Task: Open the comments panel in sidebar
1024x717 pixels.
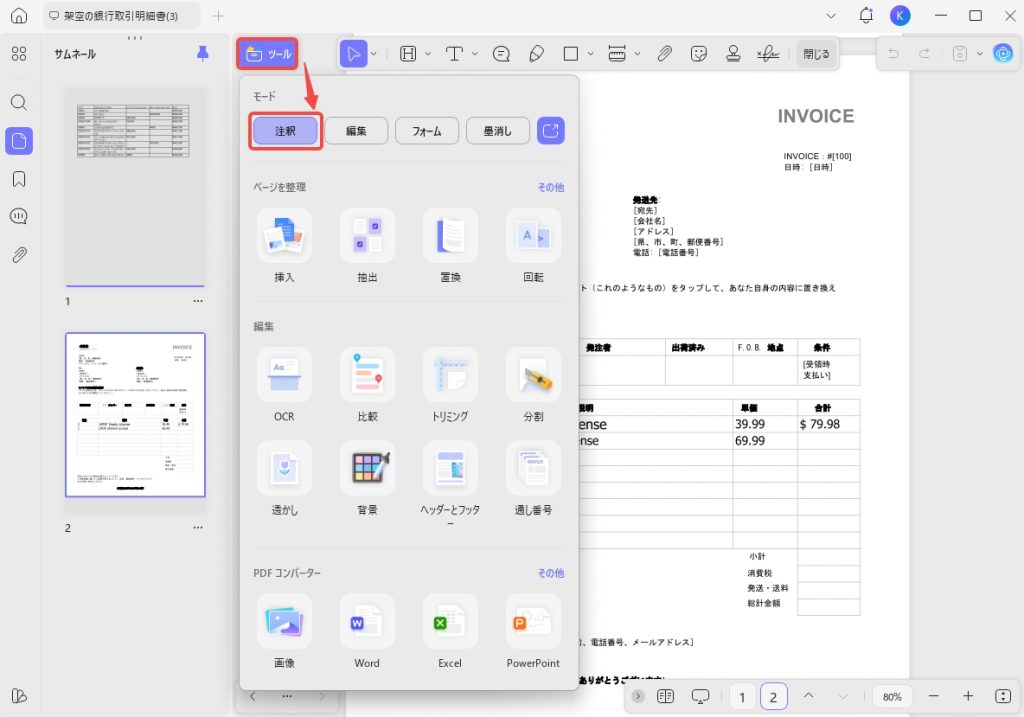Action: [19, 216]
